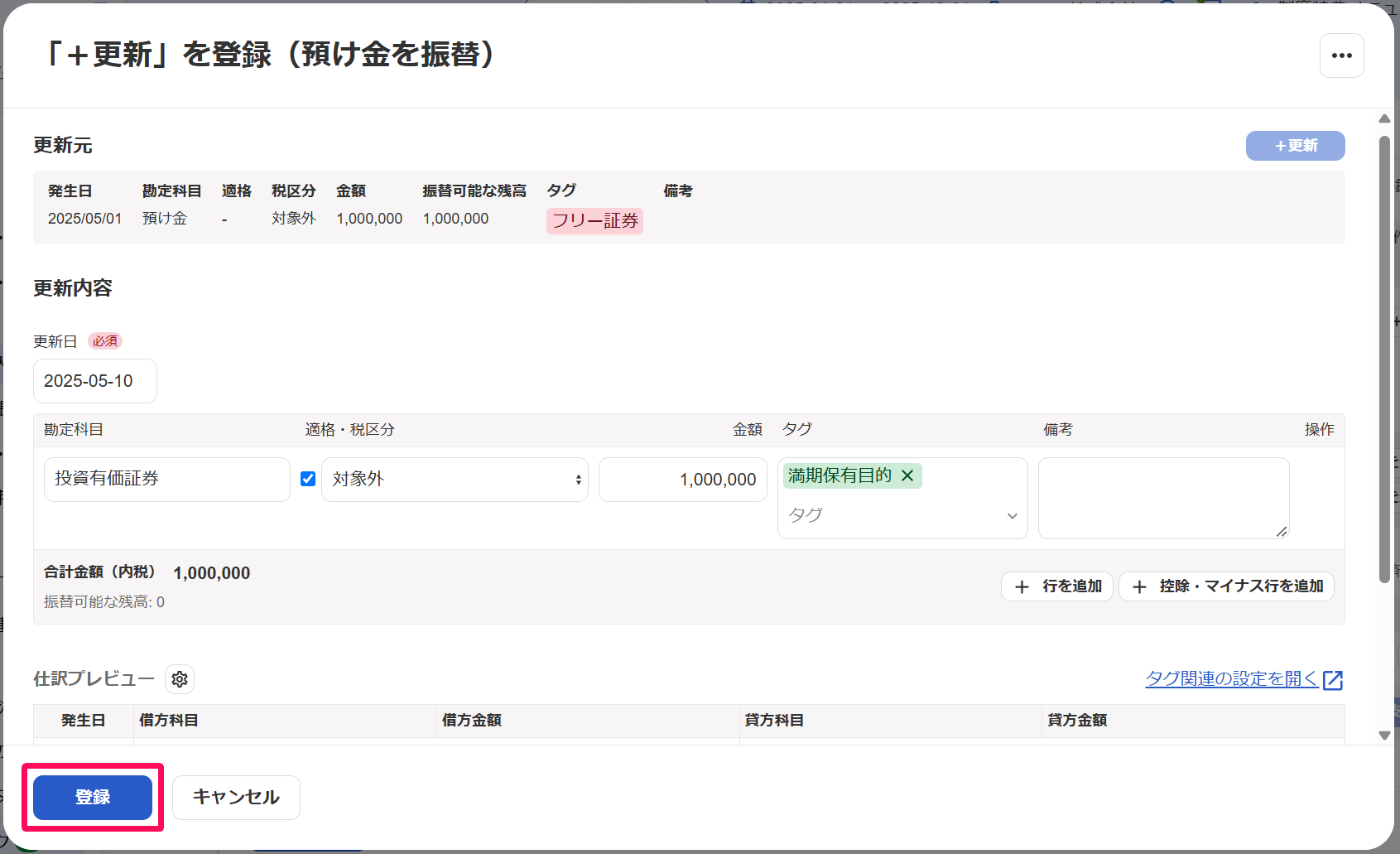This screenshot has width=1400, height=854.
Task: Click the 満期保有目的 tag label
Action: [x=840, y=475]
